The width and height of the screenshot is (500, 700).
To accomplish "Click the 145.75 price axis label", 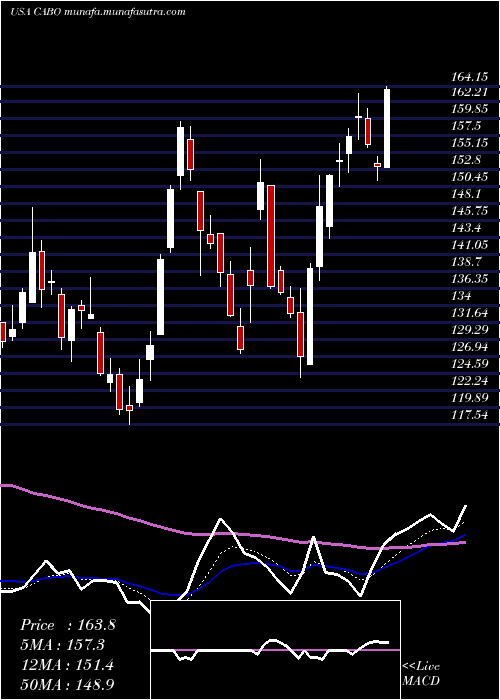I will (469, 211).
